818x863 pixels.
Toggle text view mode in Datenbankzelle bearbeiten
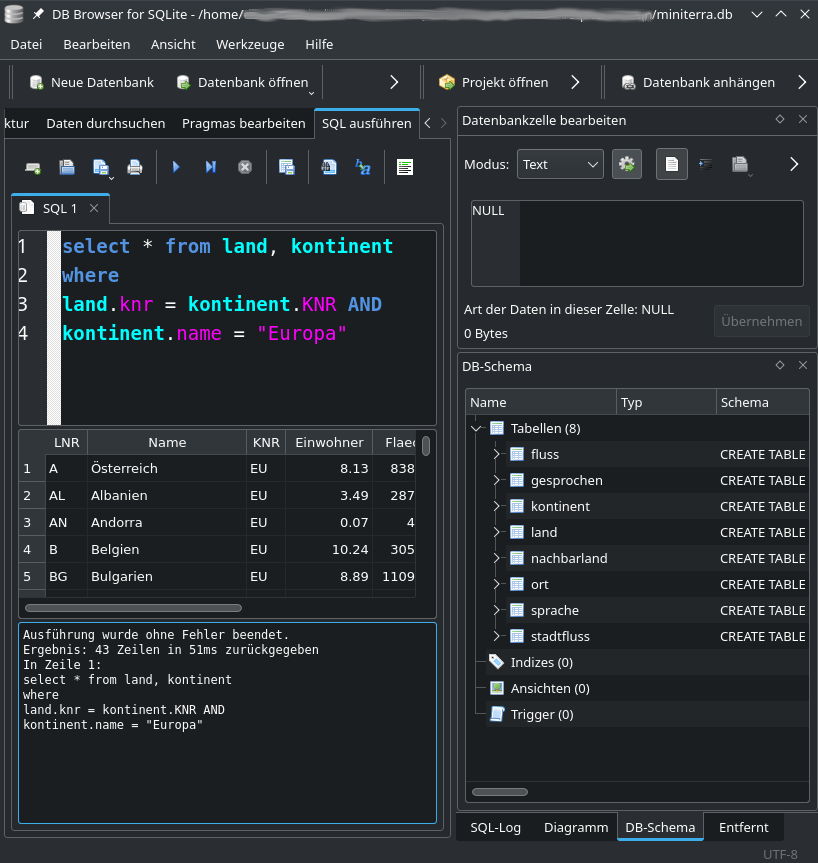click(671, 164)
